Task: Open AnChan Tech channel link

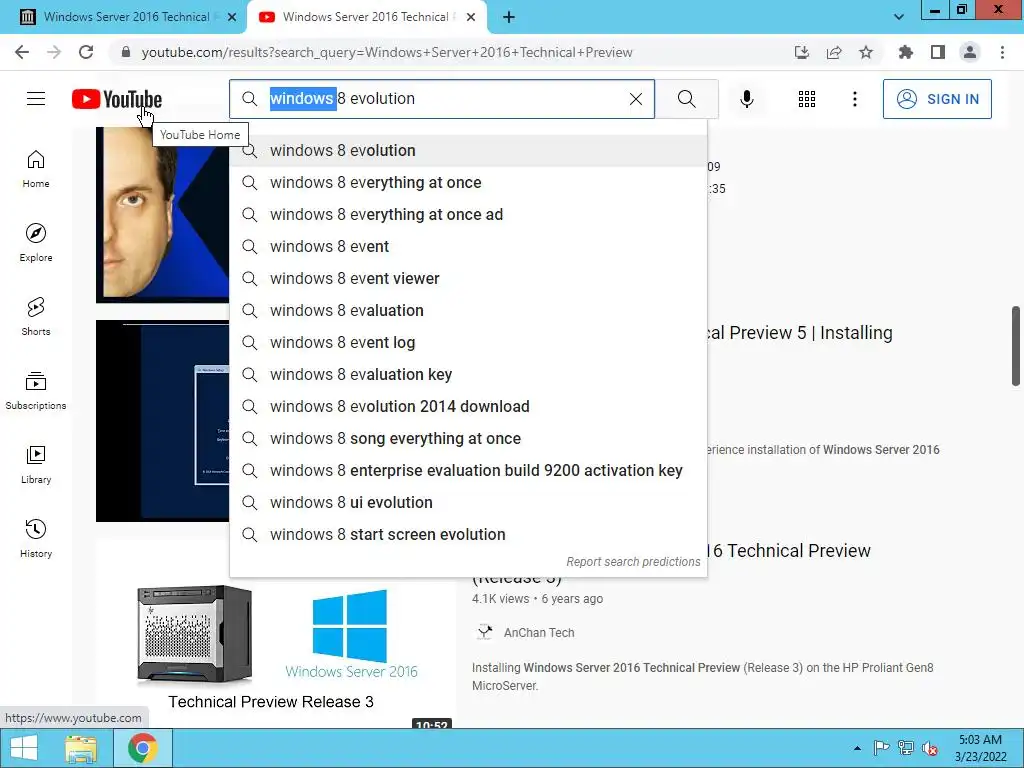Action: pyautogui.click(x=539, y=633)
